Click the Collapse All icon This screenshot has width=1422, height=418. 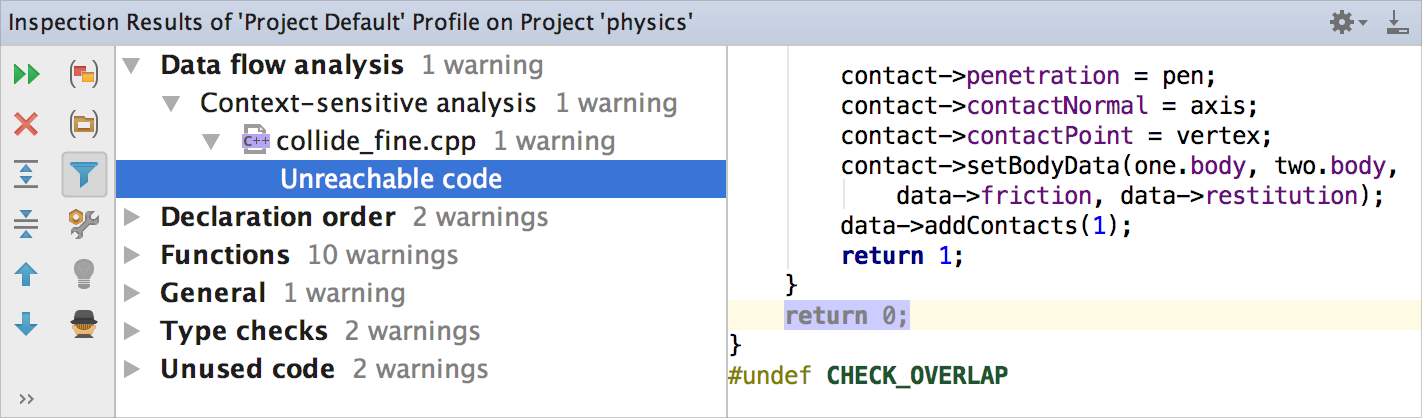27,224
